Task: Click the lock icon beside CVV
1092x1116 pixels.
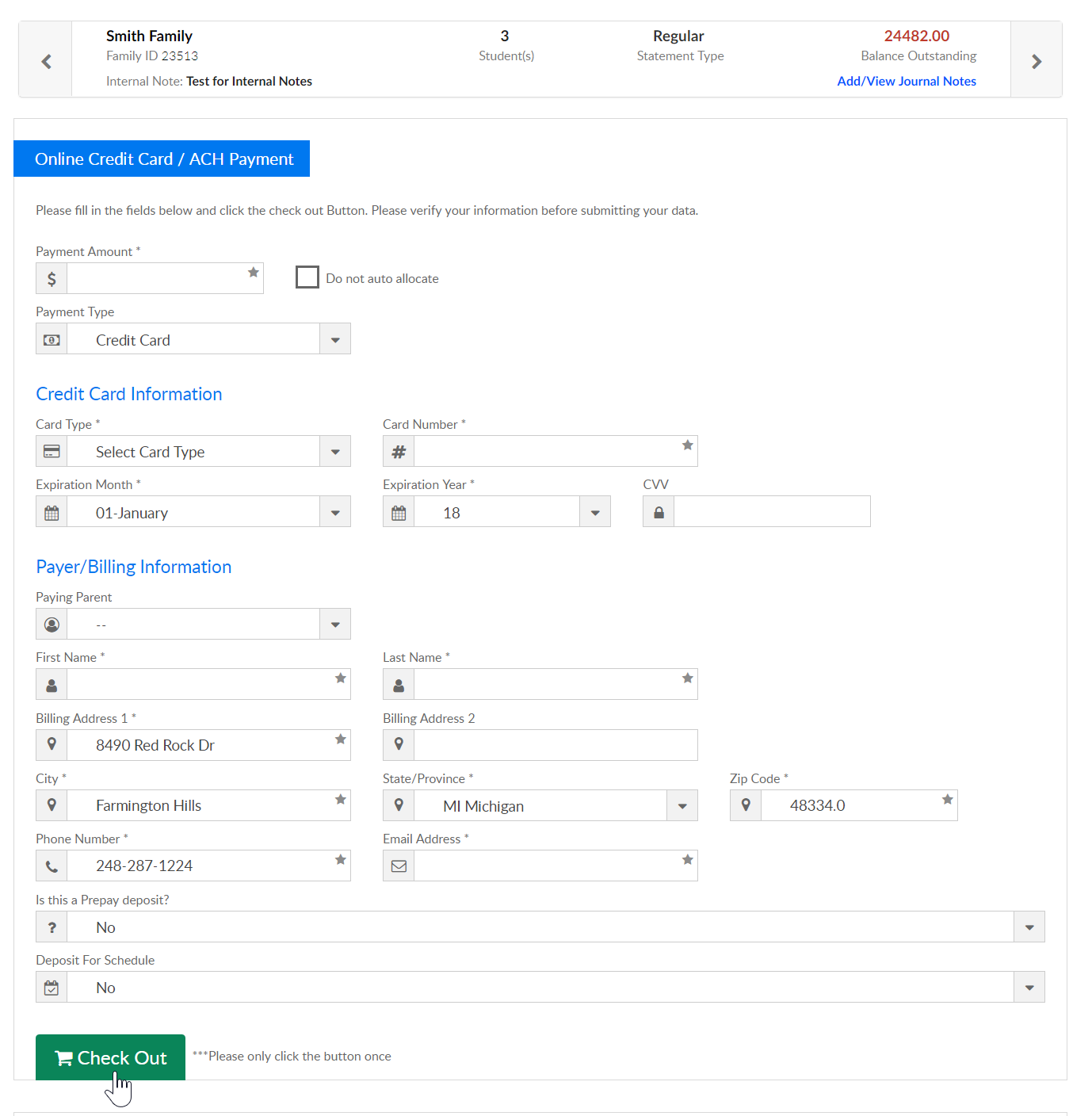Action: pos(659,513)
